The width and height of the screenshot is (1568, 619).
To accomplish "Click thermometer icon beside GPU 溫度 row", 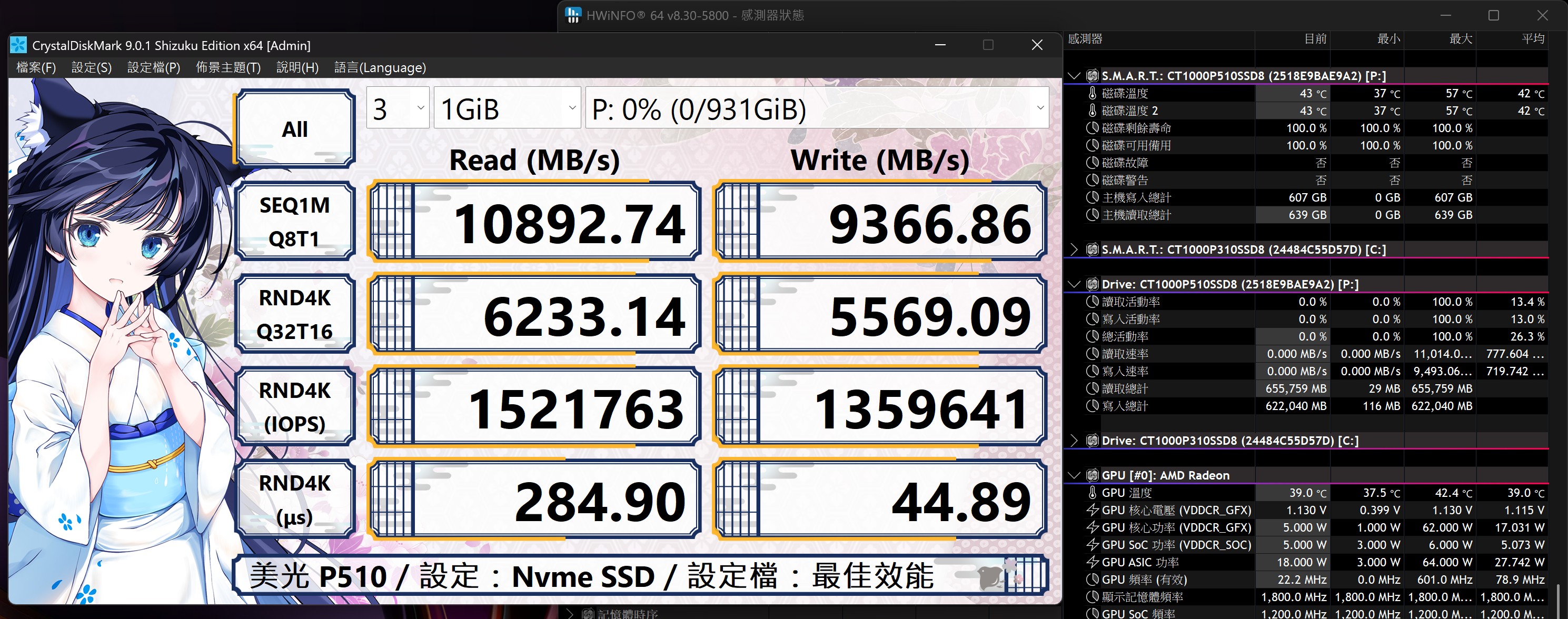I will tap(1092, 492).
